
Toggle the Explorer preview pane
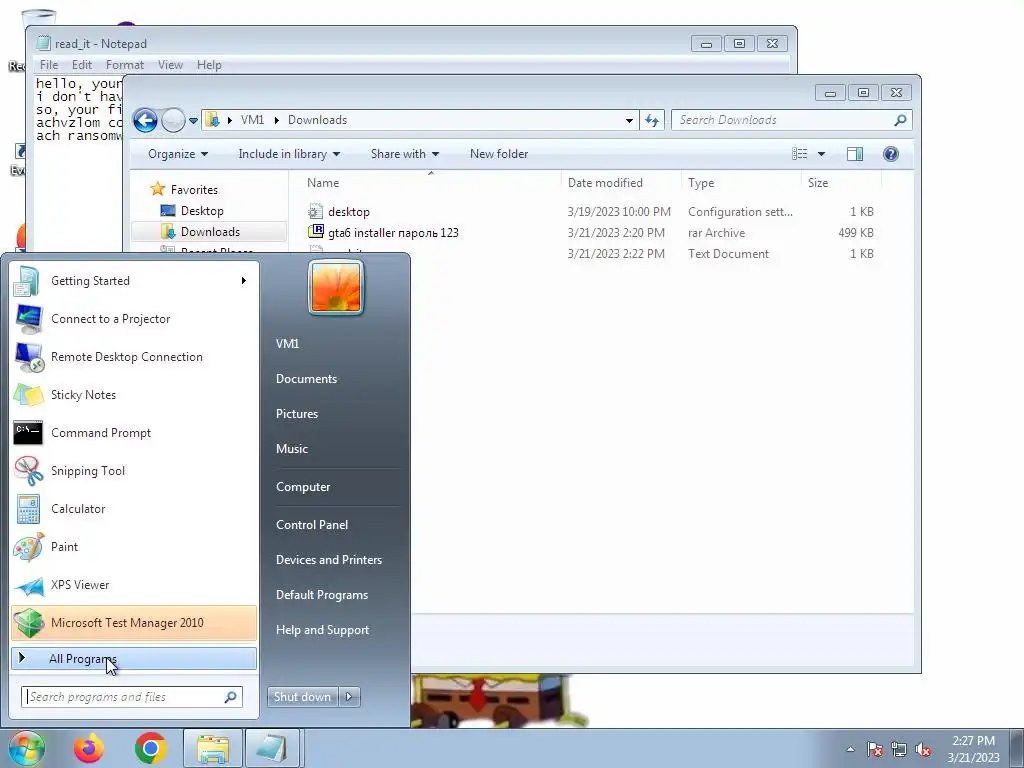coord(855,154)
